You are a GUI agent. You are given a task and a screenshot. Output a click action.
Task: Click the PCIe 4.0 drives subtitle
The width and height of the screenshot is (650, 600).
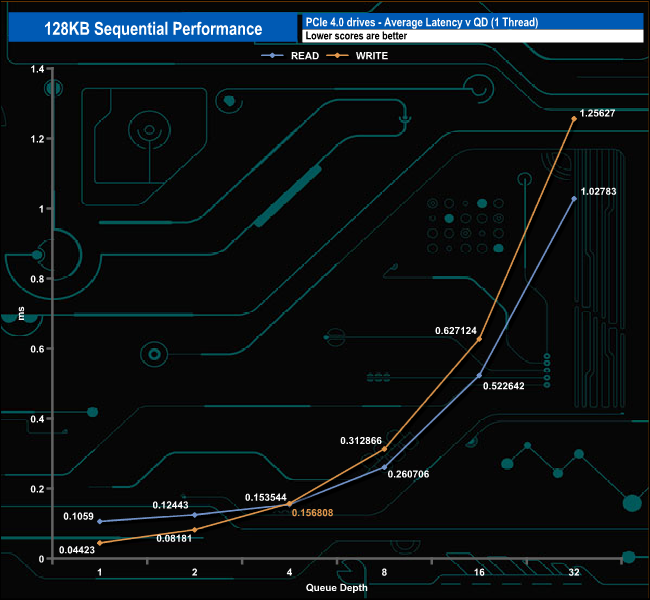(422, 22)
